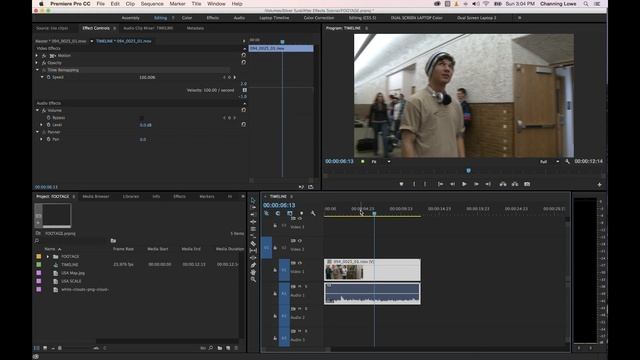
Task: Expand the Pan property
Action: click(x=41, y=139)
